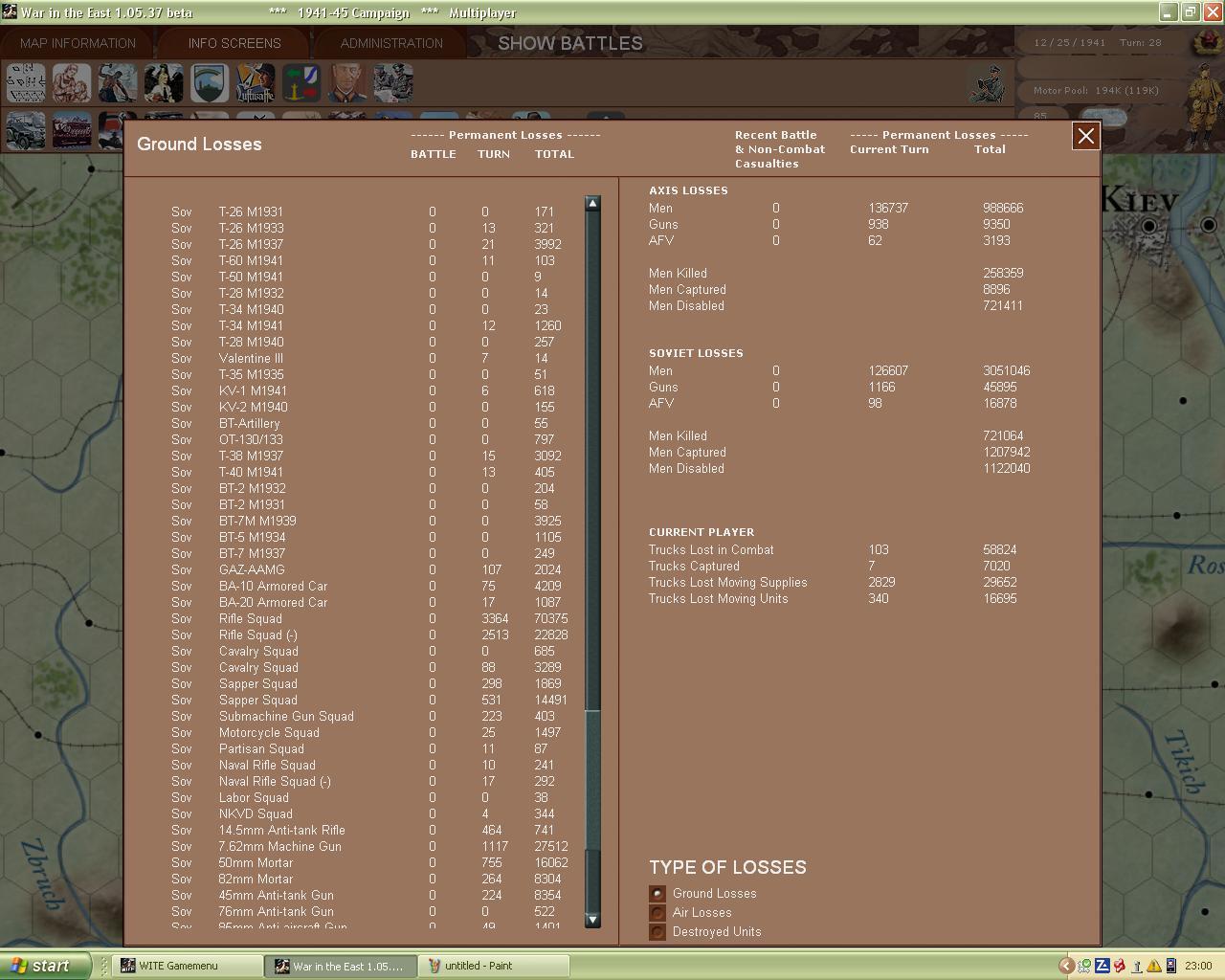1225x980 pixels.
Task: Open the ADMINISTRATION tab
Action: [391, 43]
